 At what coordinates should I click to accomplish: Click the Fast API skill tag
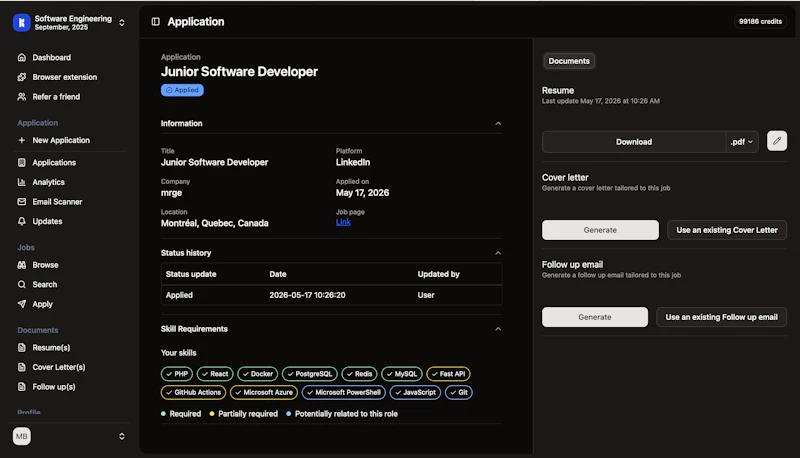pos(448,374)
